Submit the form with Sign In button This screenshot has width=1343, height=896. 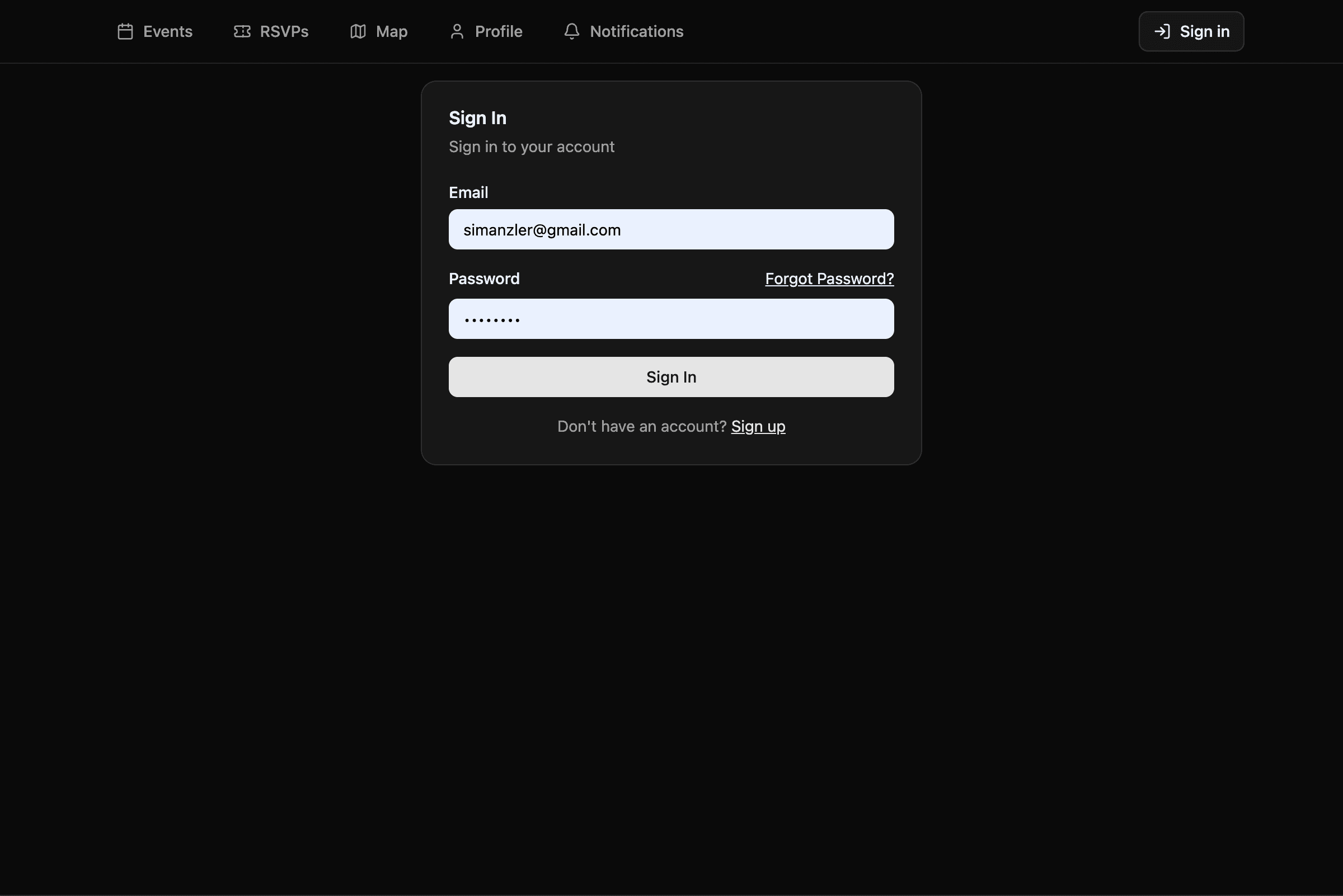click(670, 377)
